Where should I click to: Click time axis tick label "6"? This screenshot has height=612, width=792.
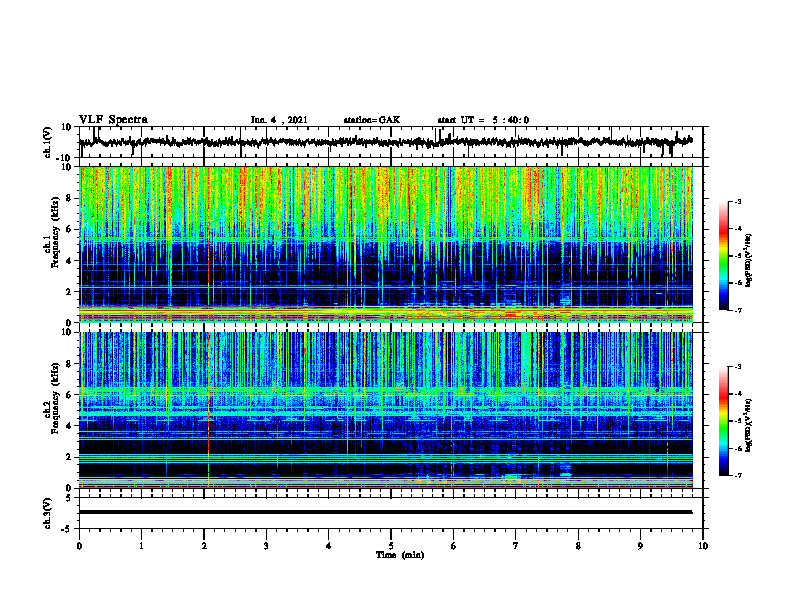(454, 546)
